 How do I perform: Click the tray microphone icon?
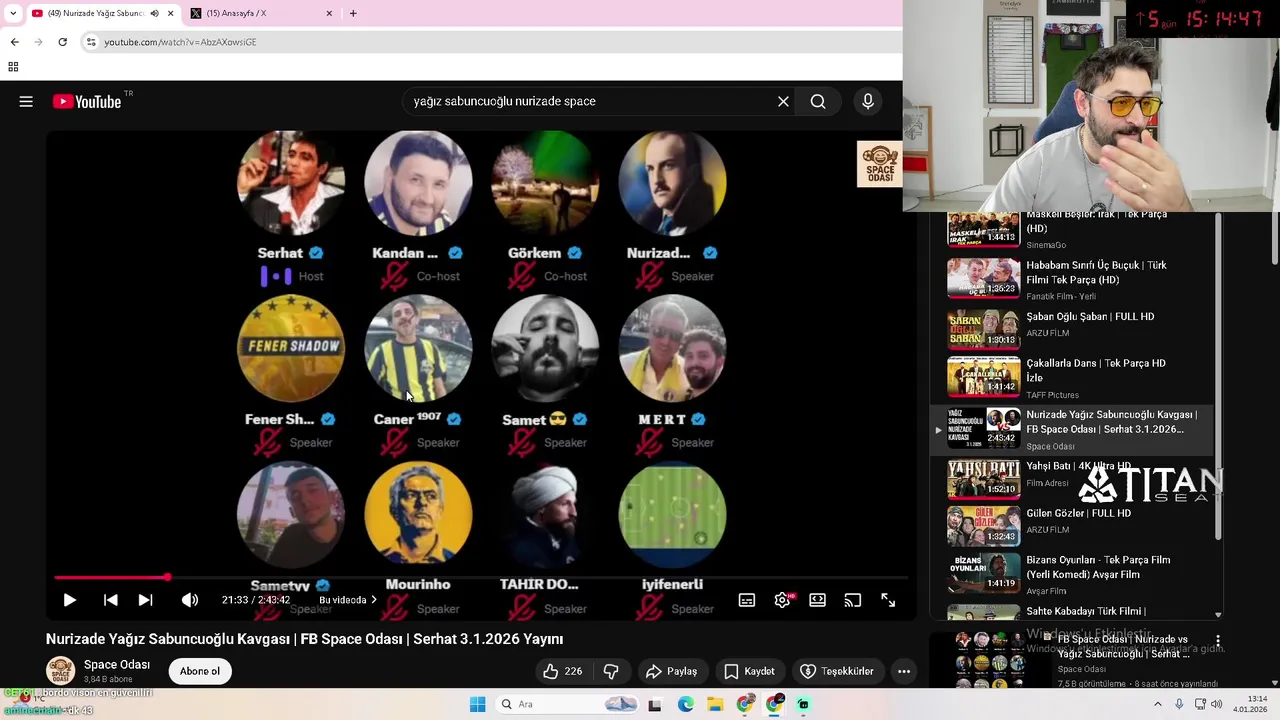(1179, 704)
